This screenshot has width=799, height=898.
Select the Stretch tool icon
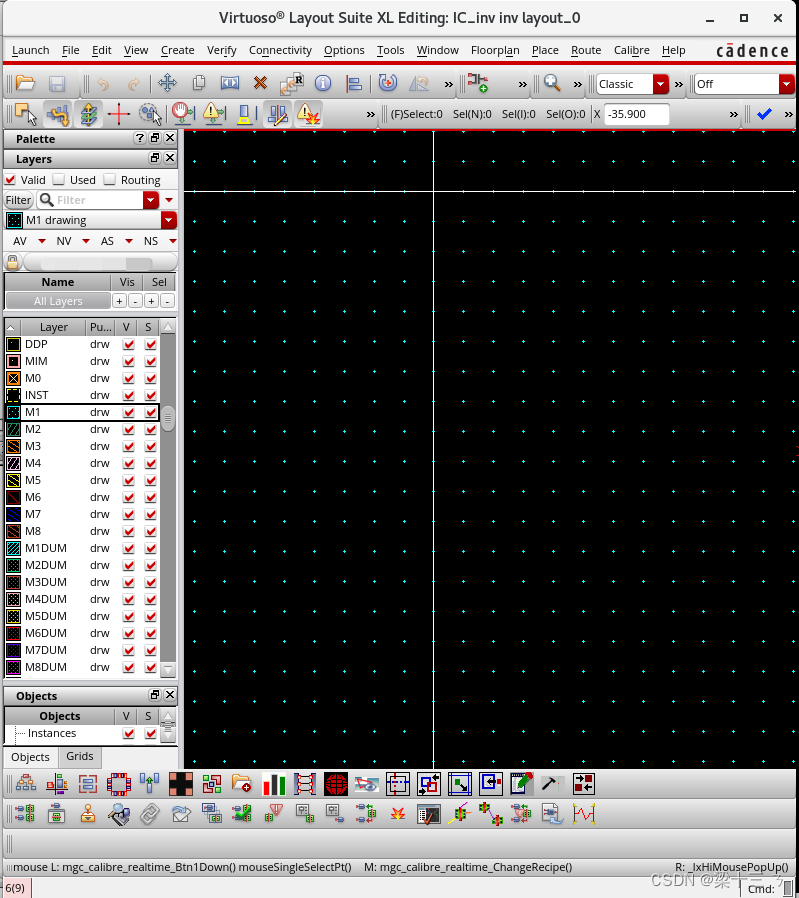[230, 83]
